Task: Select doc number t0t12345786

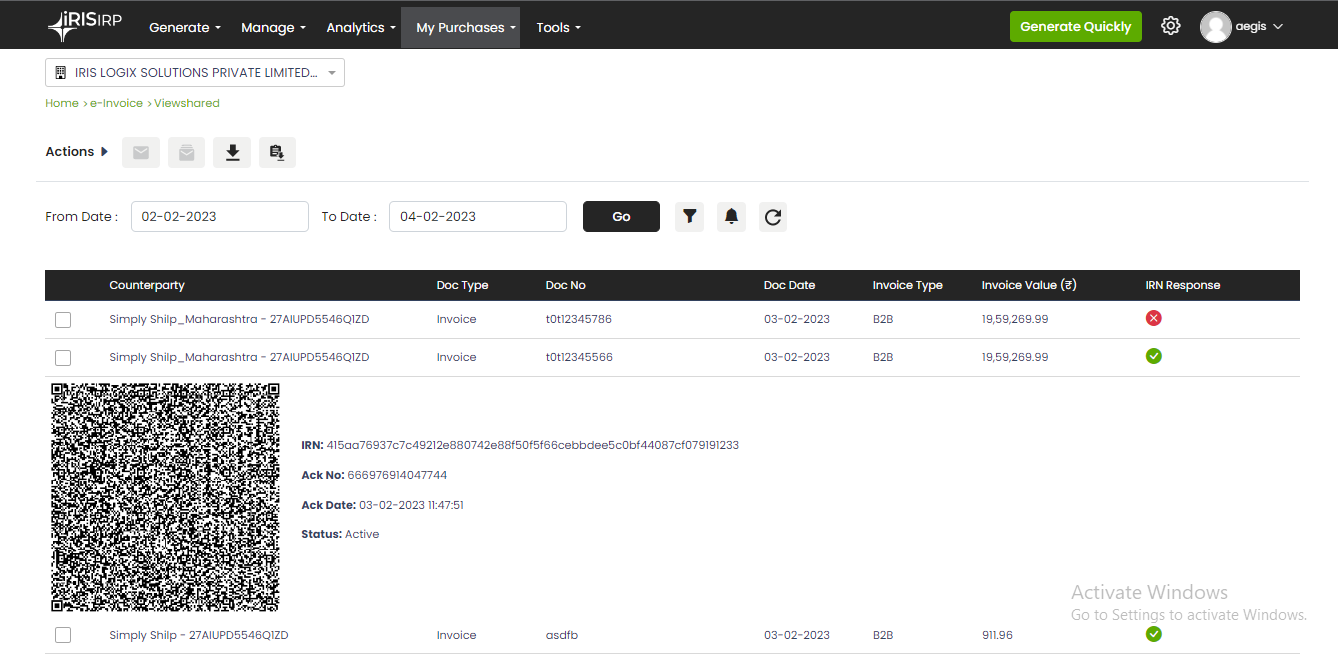Action: click(578, 319)
